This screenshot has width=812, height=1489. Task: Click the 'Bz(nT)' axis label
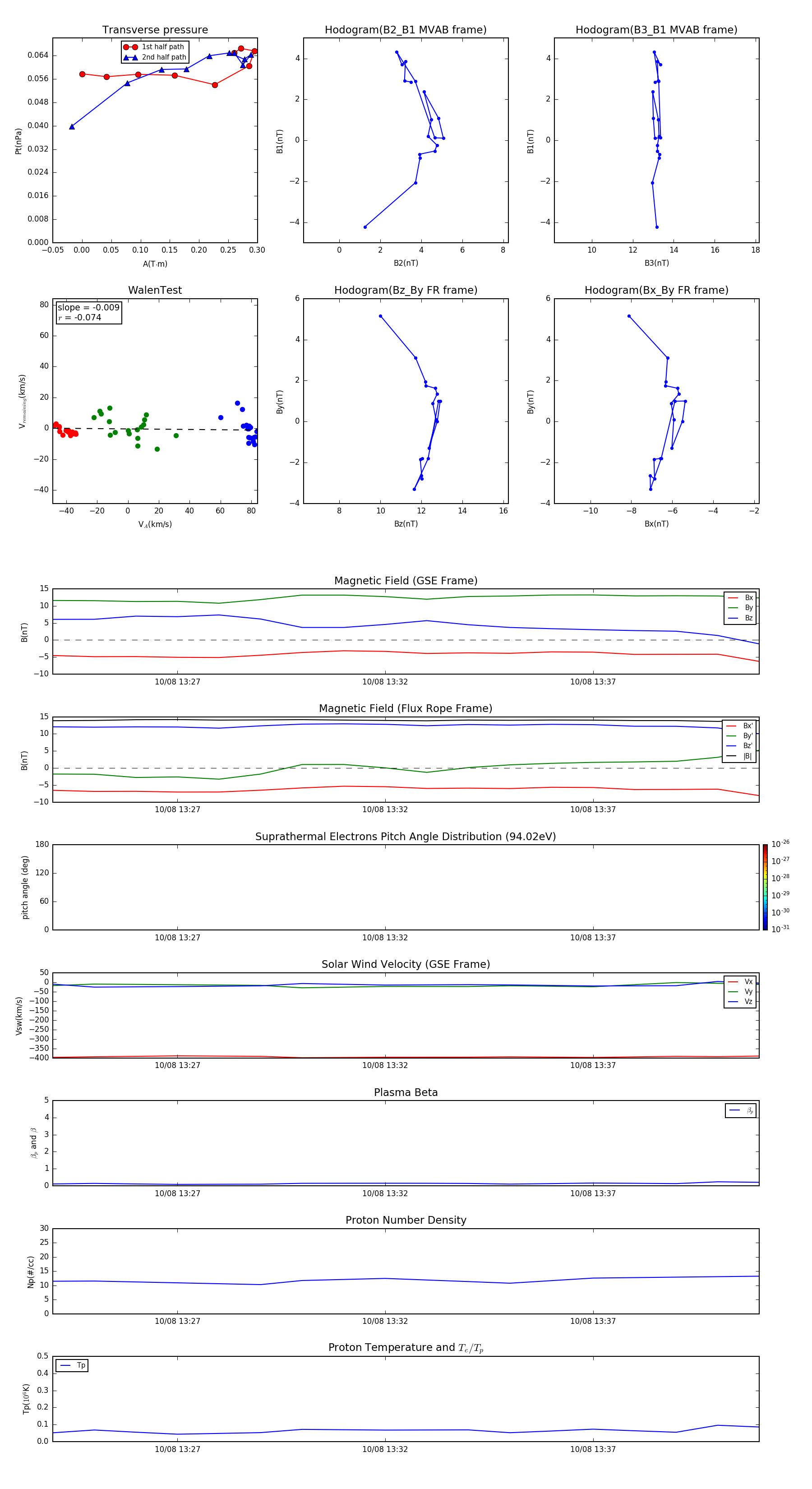pyautogui.click(x=406, y=524)
